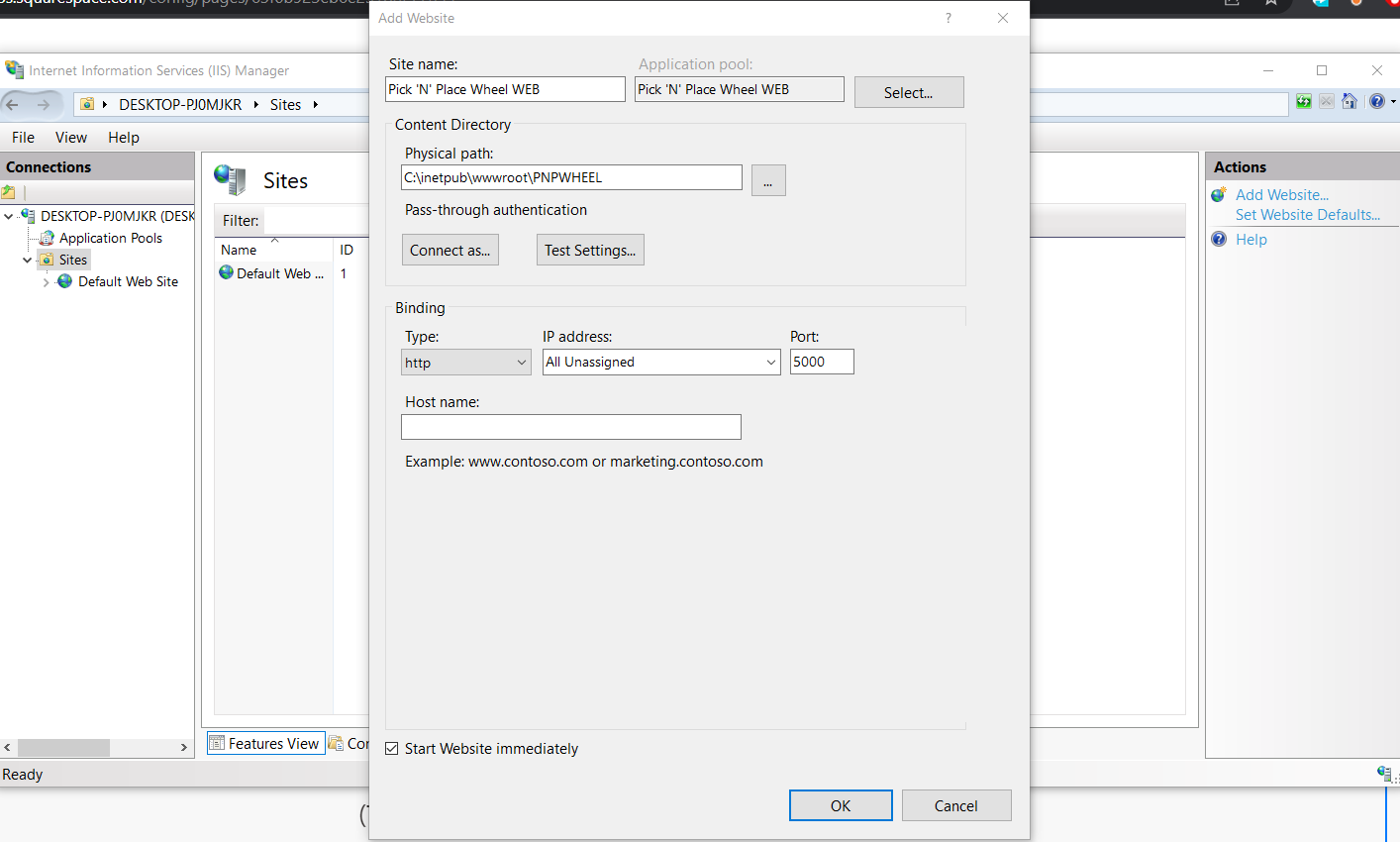The height and width of the screenshot is (842, 1400).
Task: Click the Add Website globe icon in Actions
Action: (1219, 195)
